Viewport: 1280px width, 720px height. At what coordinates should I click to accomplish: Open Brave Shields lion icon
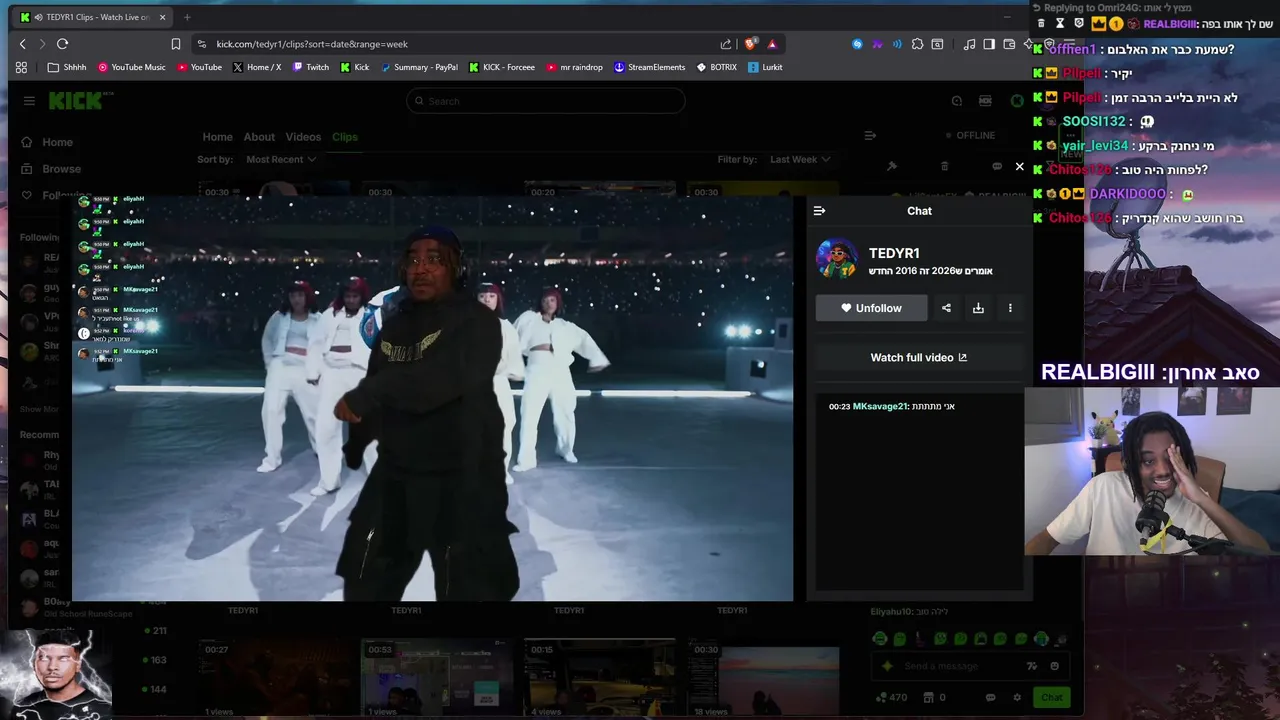tap(751, 44)
